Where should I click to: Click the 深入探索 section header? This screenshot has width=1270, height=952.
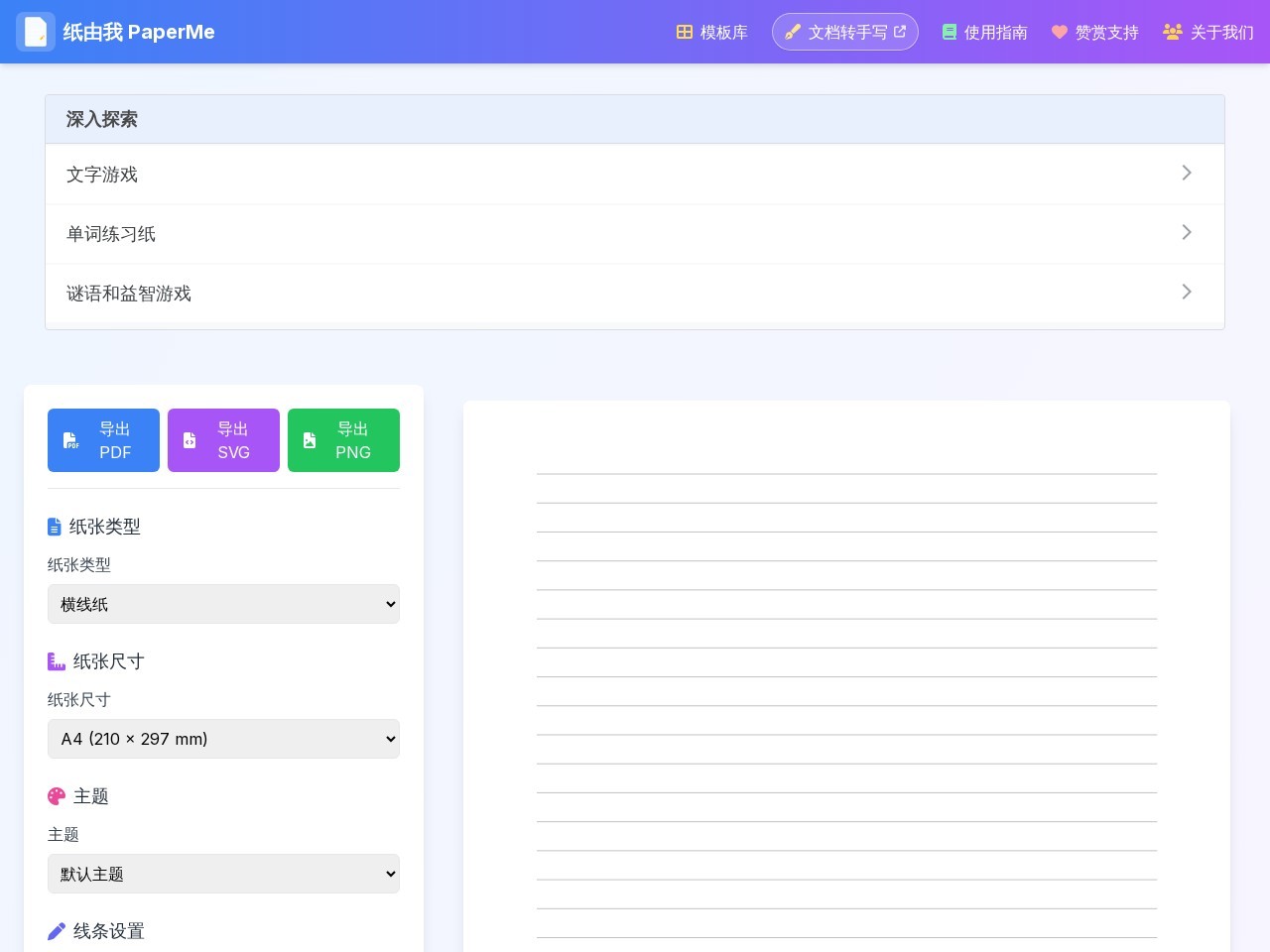click(635, 119)
